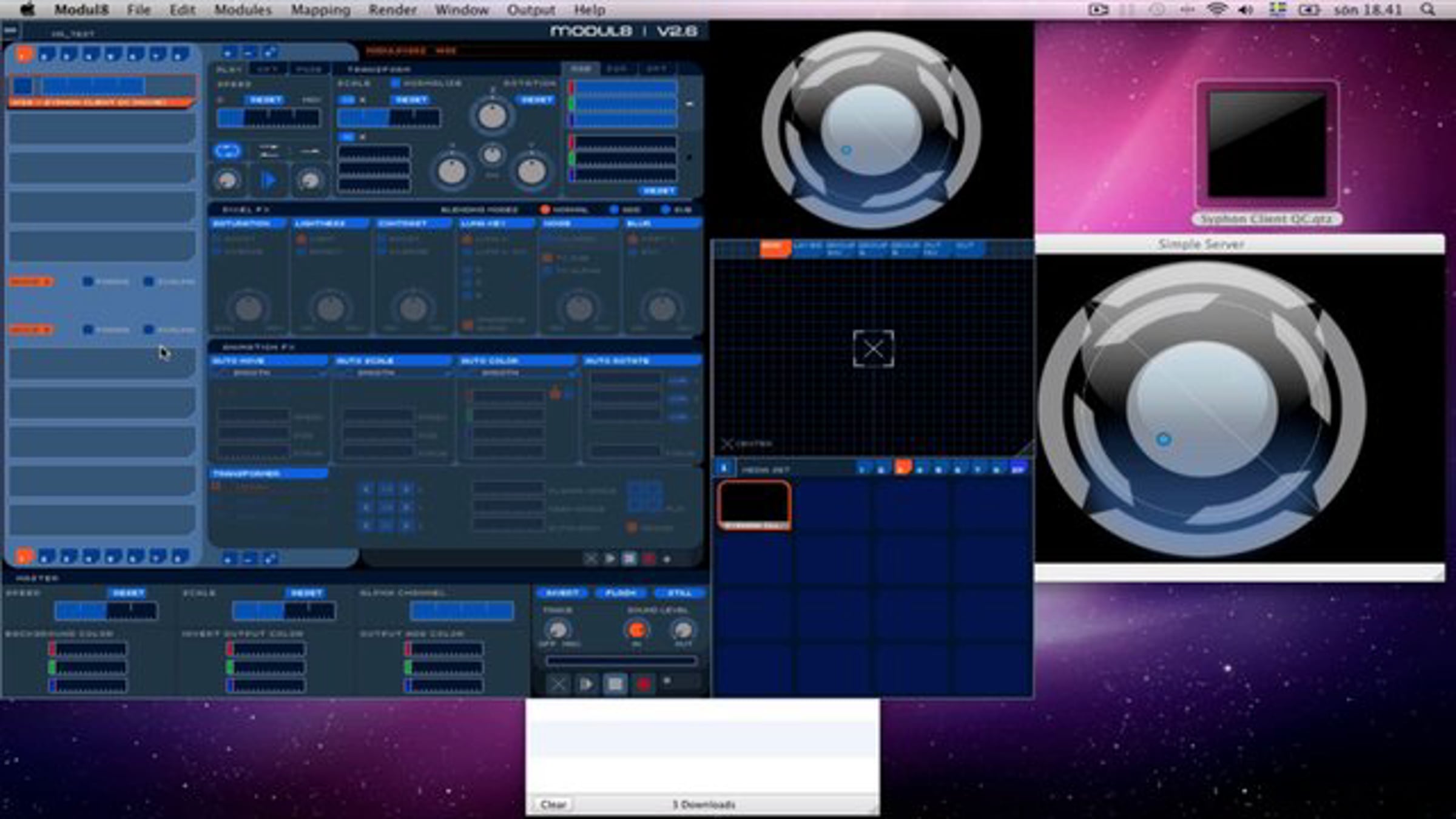Enable the Normalize checkbox beside Scale
Viewport: 1456px width, 819px height.
pyautogui.click(x=396, y=83)
